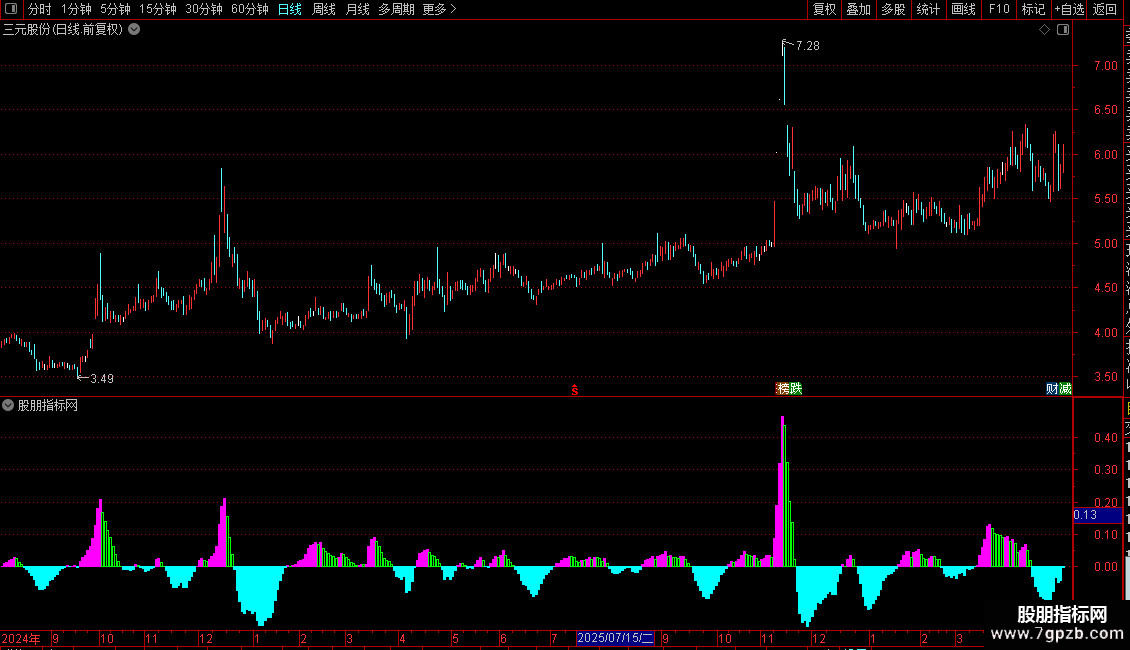Switch to the 分时 view
This screenshot has width=1130, height=650.
40,9
